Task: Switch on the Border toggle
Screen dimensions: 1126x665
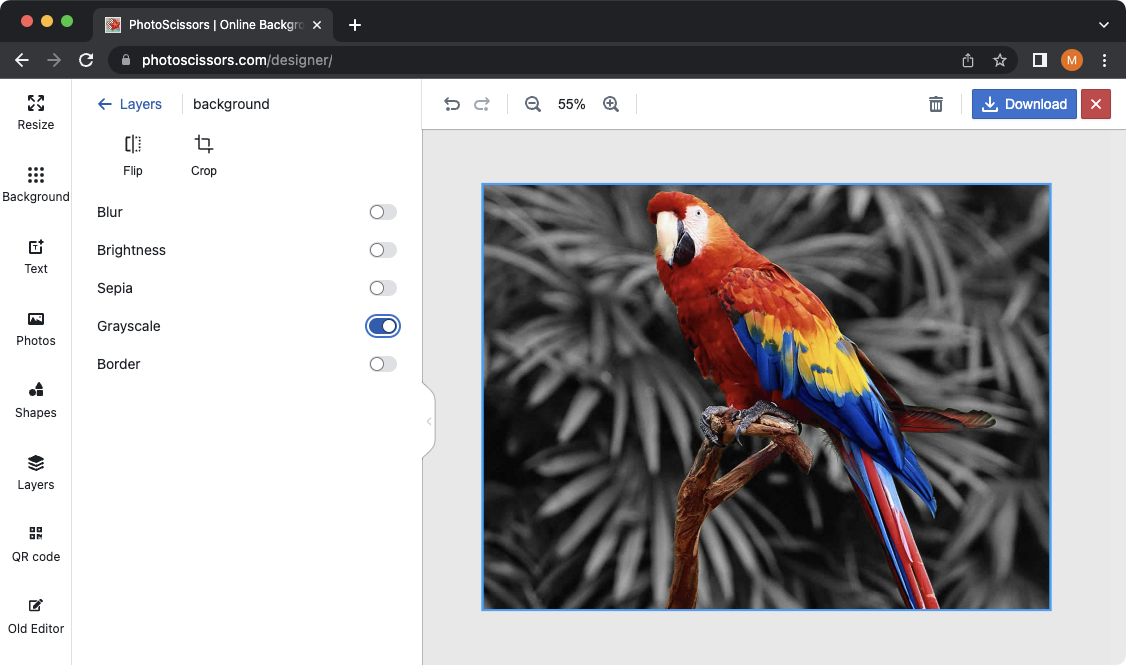Action: coord(383,364)
